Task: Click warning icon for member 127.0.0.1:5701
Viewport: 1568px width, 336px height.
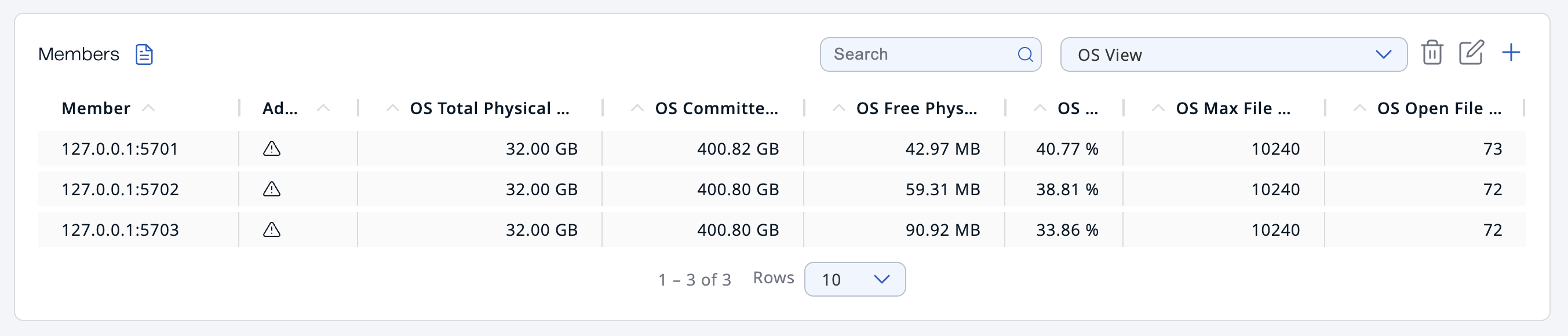Action: click(272, 148)
